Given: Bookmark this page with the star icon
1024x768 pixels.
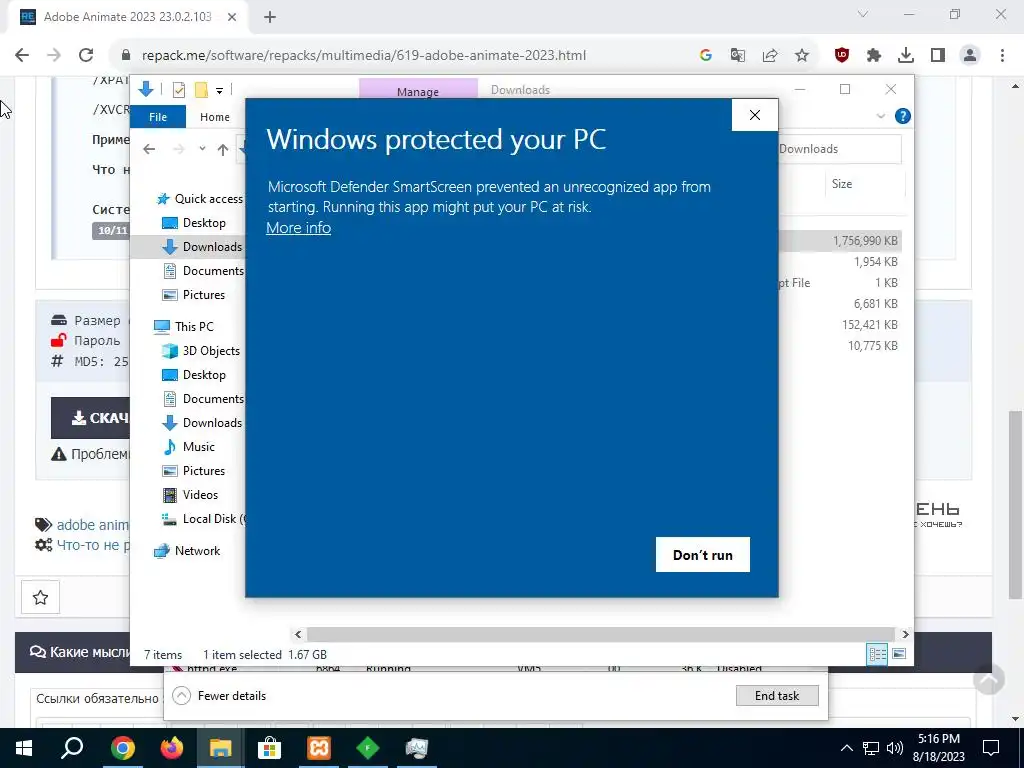Looking at the screenshot, I should [x=802, y=56].
